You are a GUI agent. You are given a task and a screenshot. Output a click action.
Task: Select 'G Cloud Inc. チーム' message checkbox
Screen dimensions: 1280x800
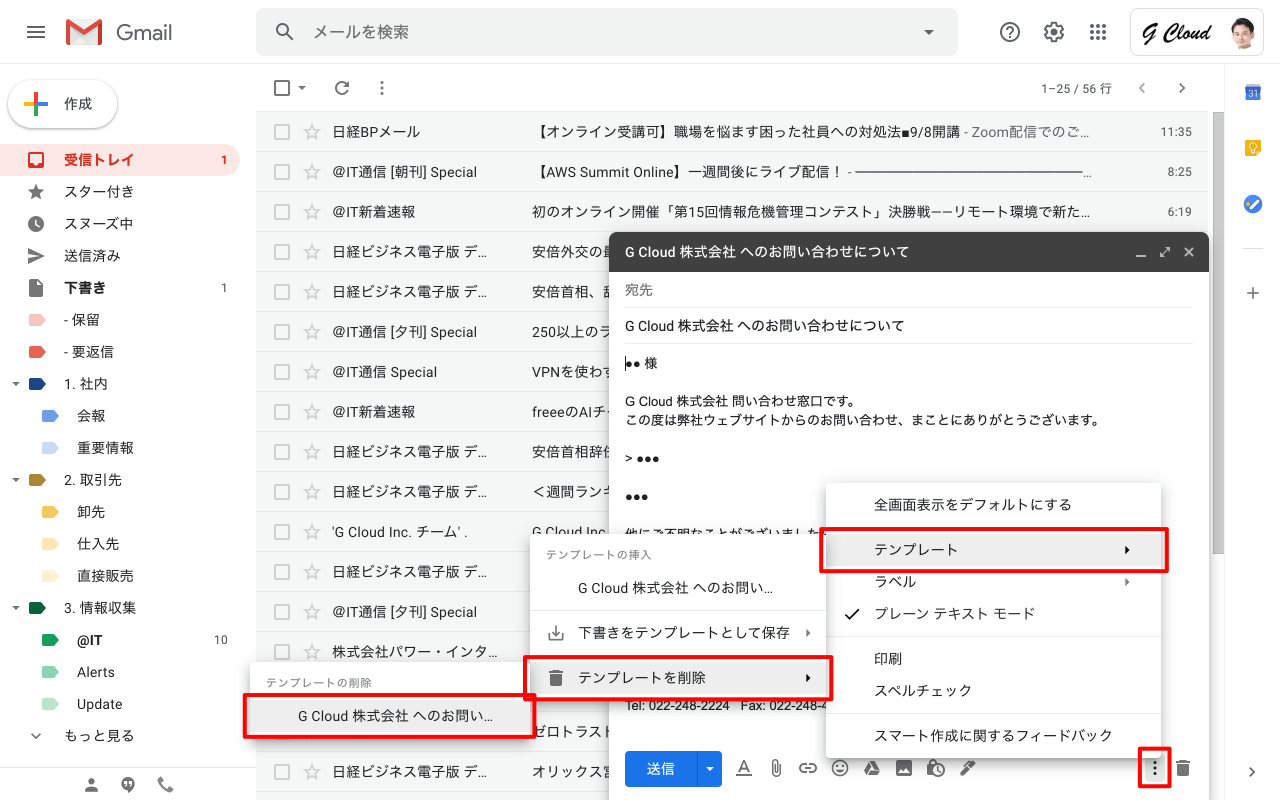(282, 532)
